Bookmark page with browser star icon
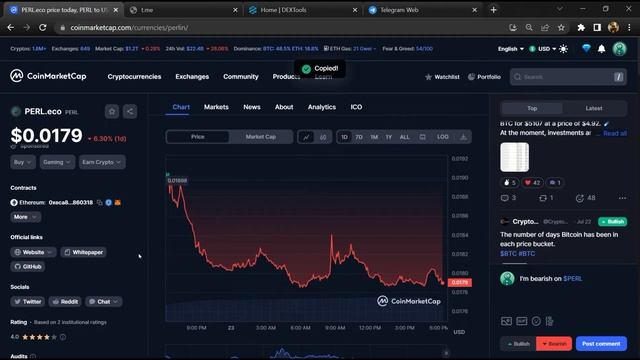Viewport: 640px width, 360px height. click(x=561, y=28)
